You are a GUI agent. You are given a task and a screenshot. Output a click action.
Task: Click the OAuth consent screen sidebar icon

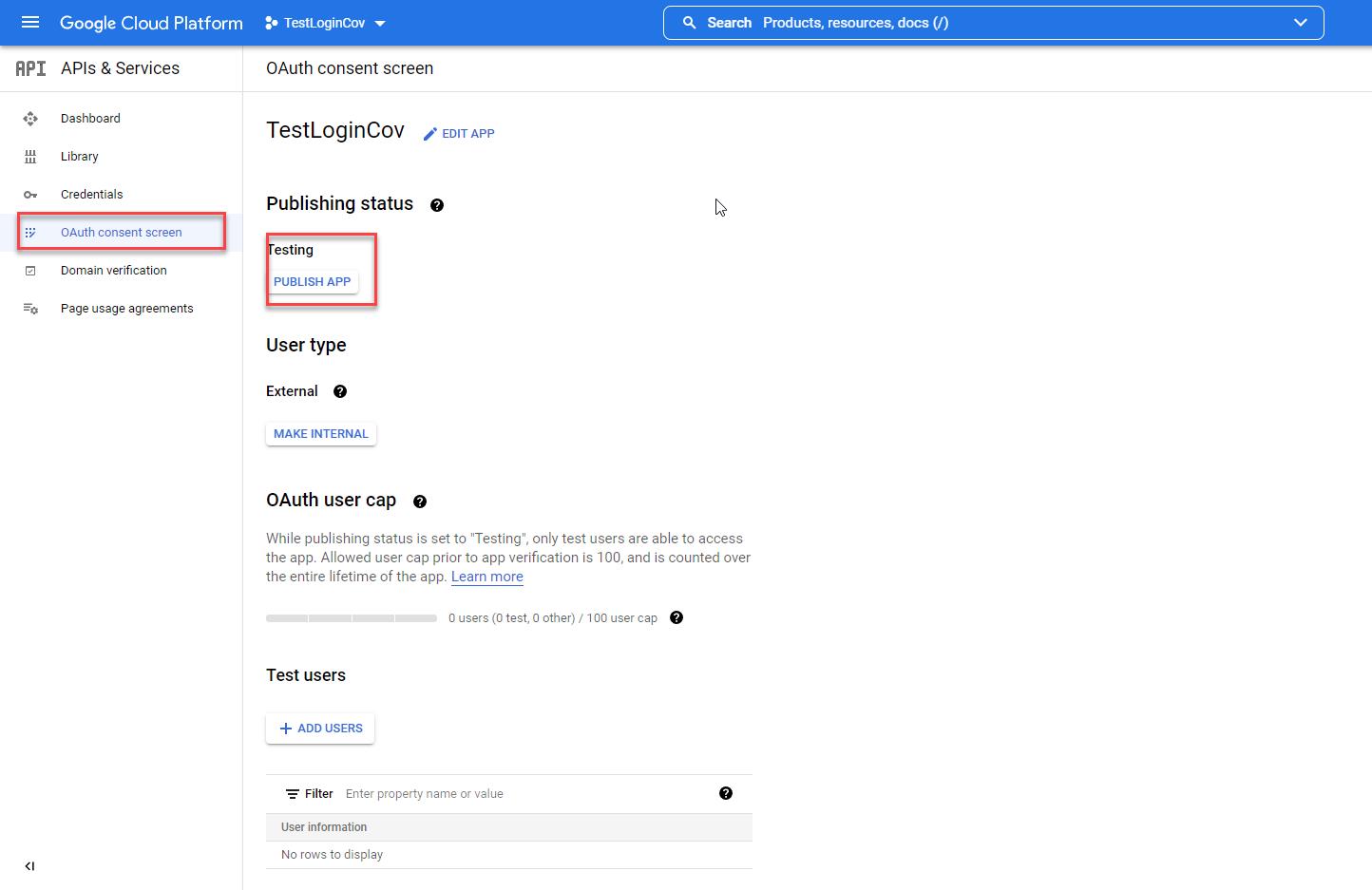30,233
